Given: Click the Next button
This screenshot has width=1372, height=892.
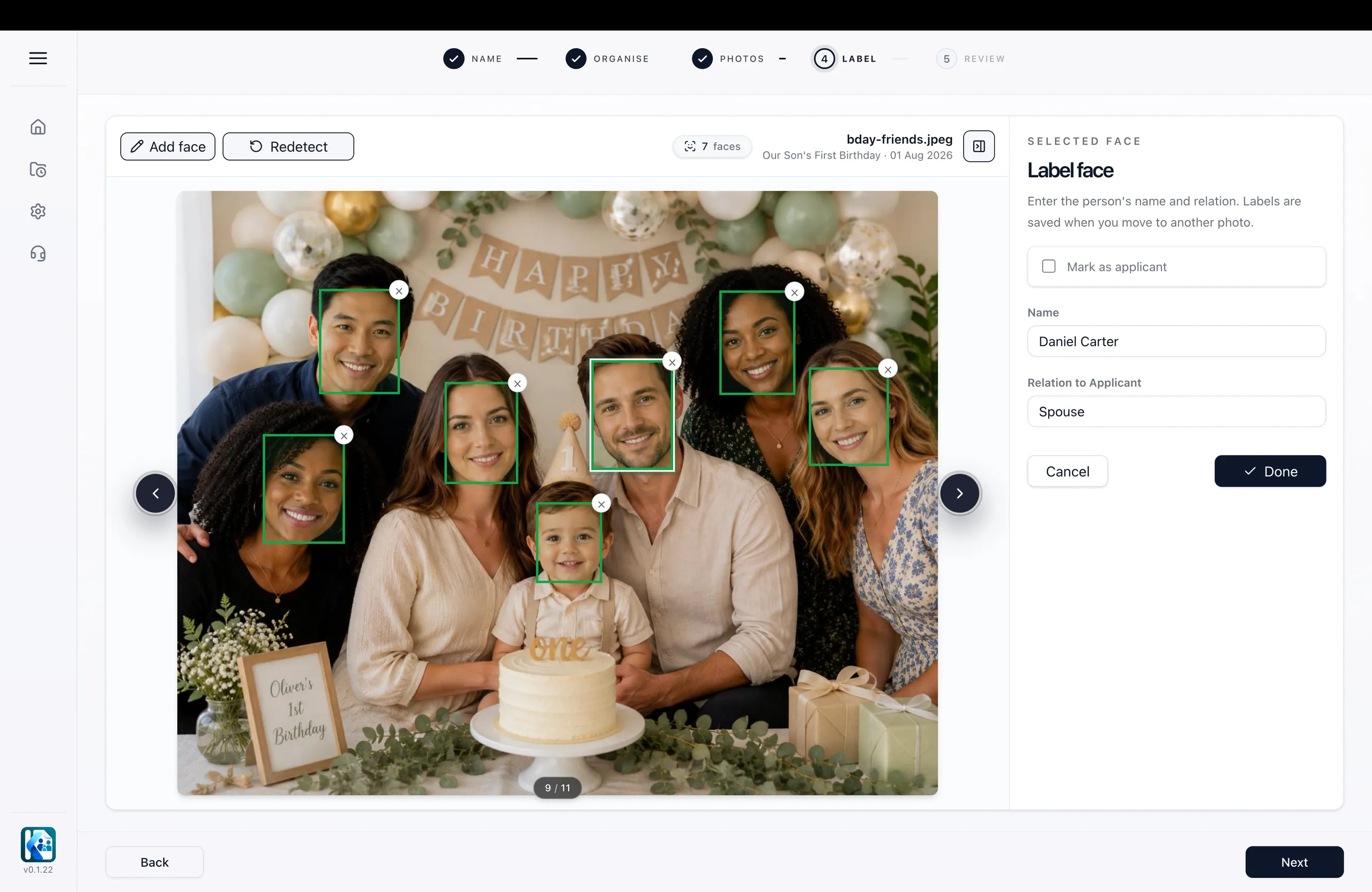Looking at the screenshot, I should (1294, 862).
